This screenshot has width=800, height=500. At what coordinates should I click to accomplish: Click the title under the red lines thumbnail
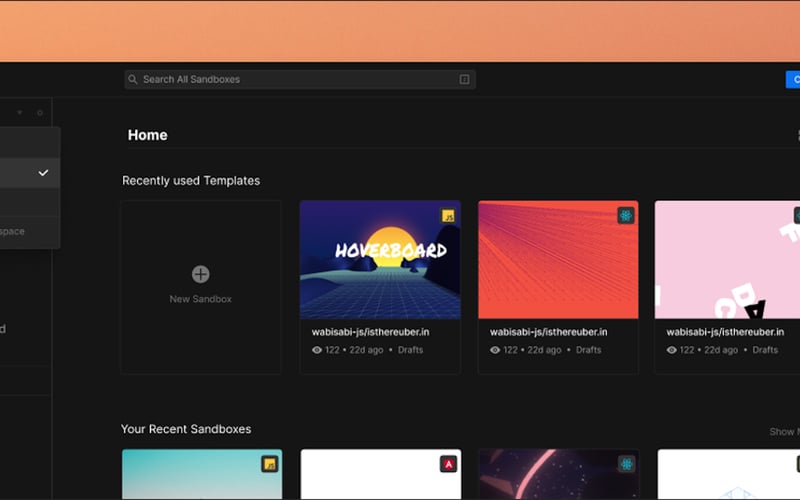[x=548, y=332]
